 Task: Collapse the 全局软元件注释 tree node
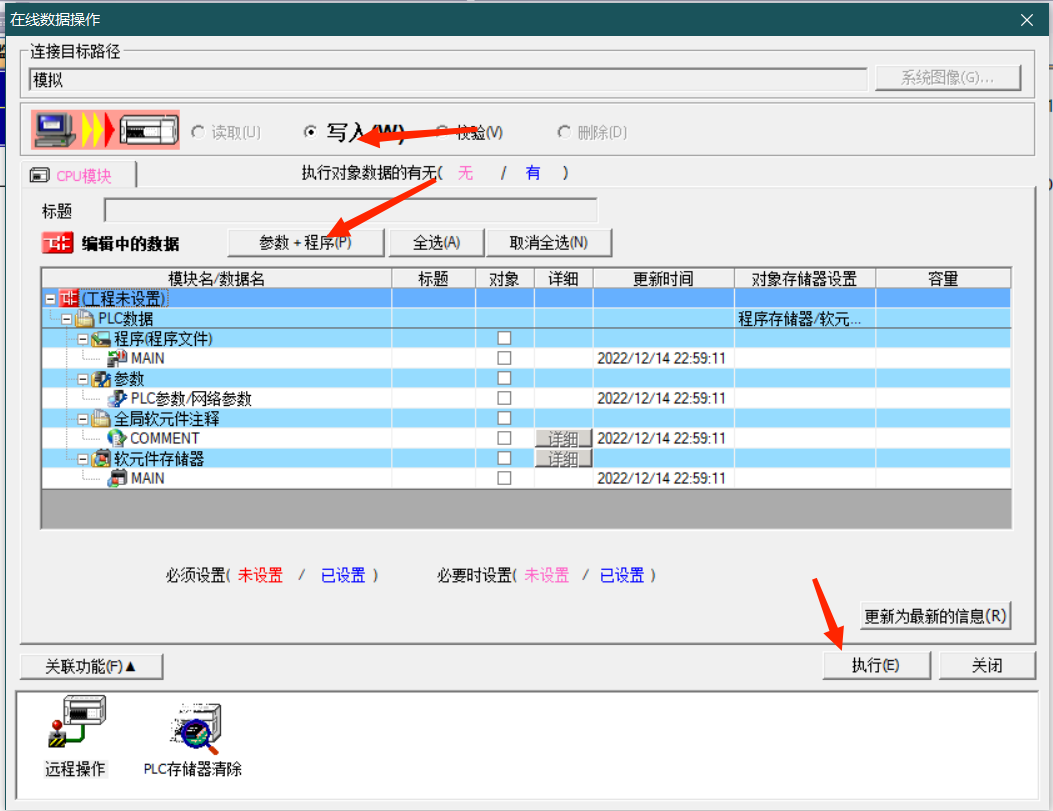pos(83,419)
